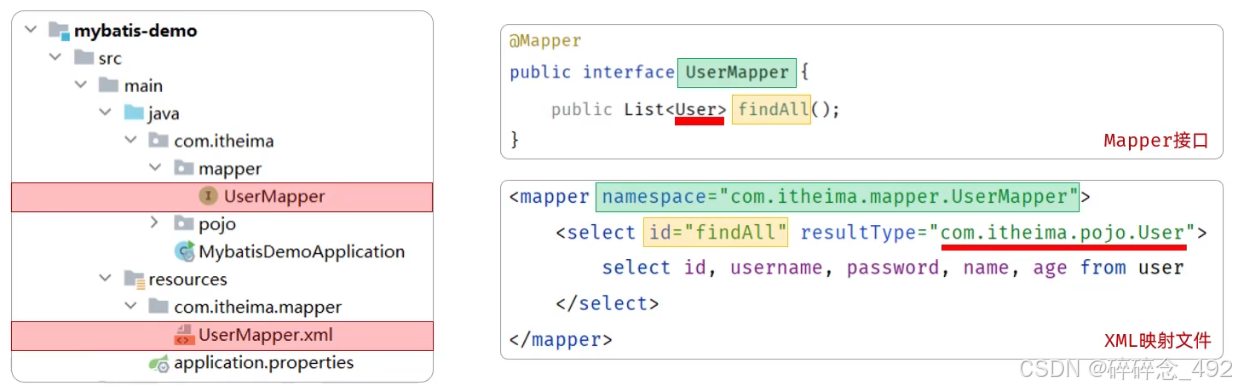Click the com.itheima.mapper folder label
Screen dimensions: 1236x388
258,307
